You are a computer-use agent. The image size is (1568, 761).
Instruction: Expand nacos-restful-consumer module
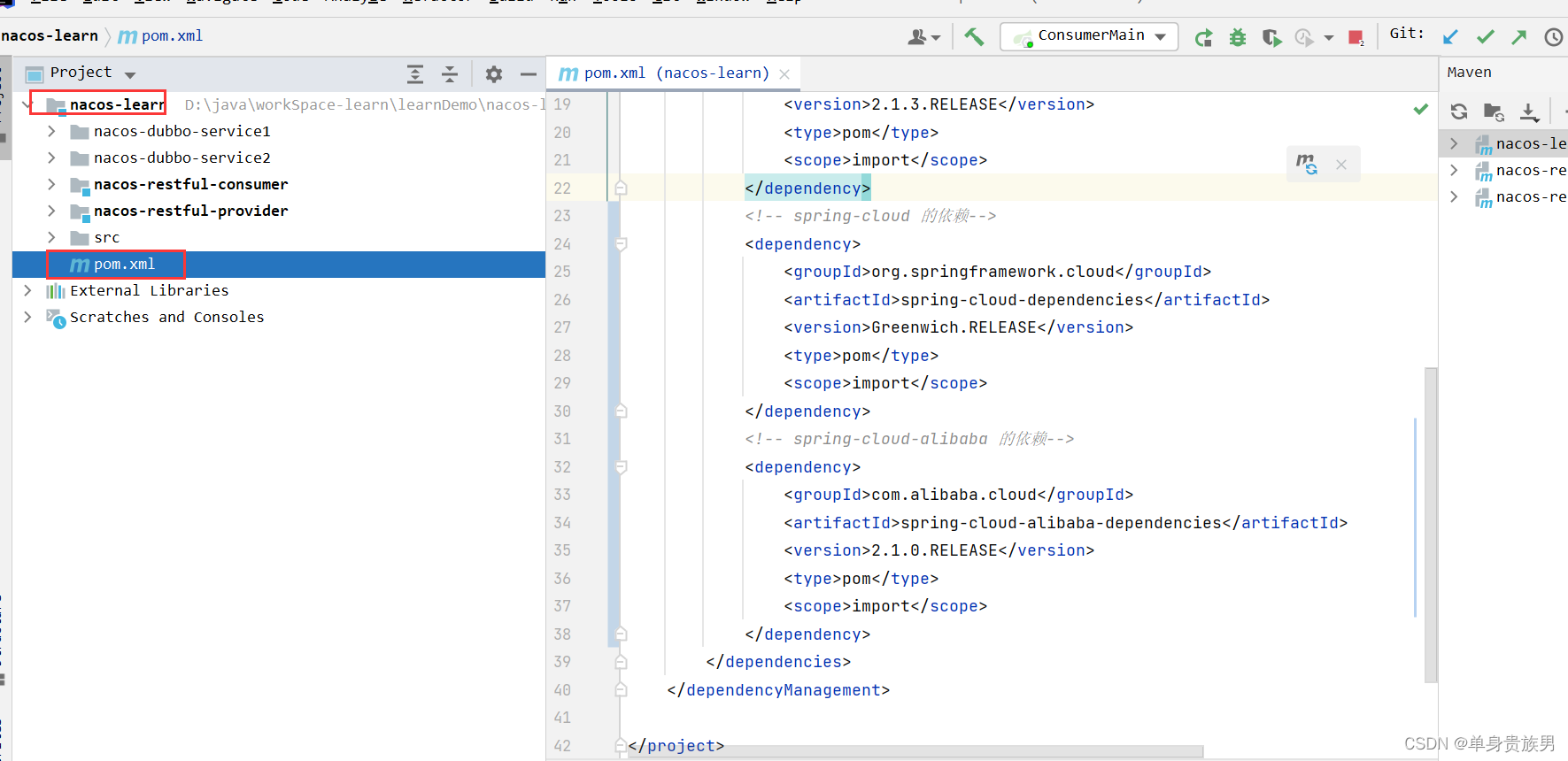[51, 184]
